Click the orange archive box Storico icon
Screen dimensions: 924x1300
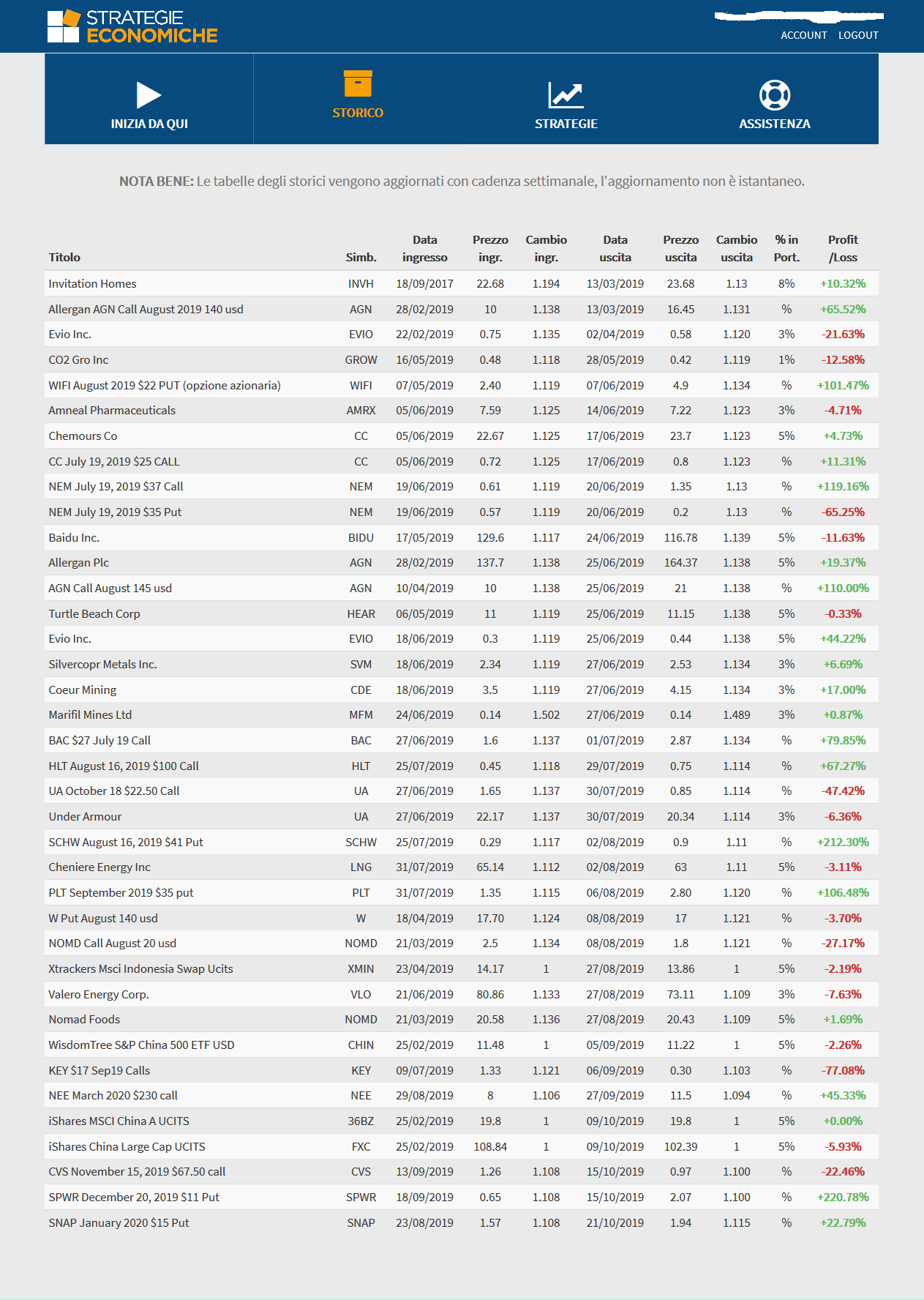pyautogui.click(x=358, y=83)
